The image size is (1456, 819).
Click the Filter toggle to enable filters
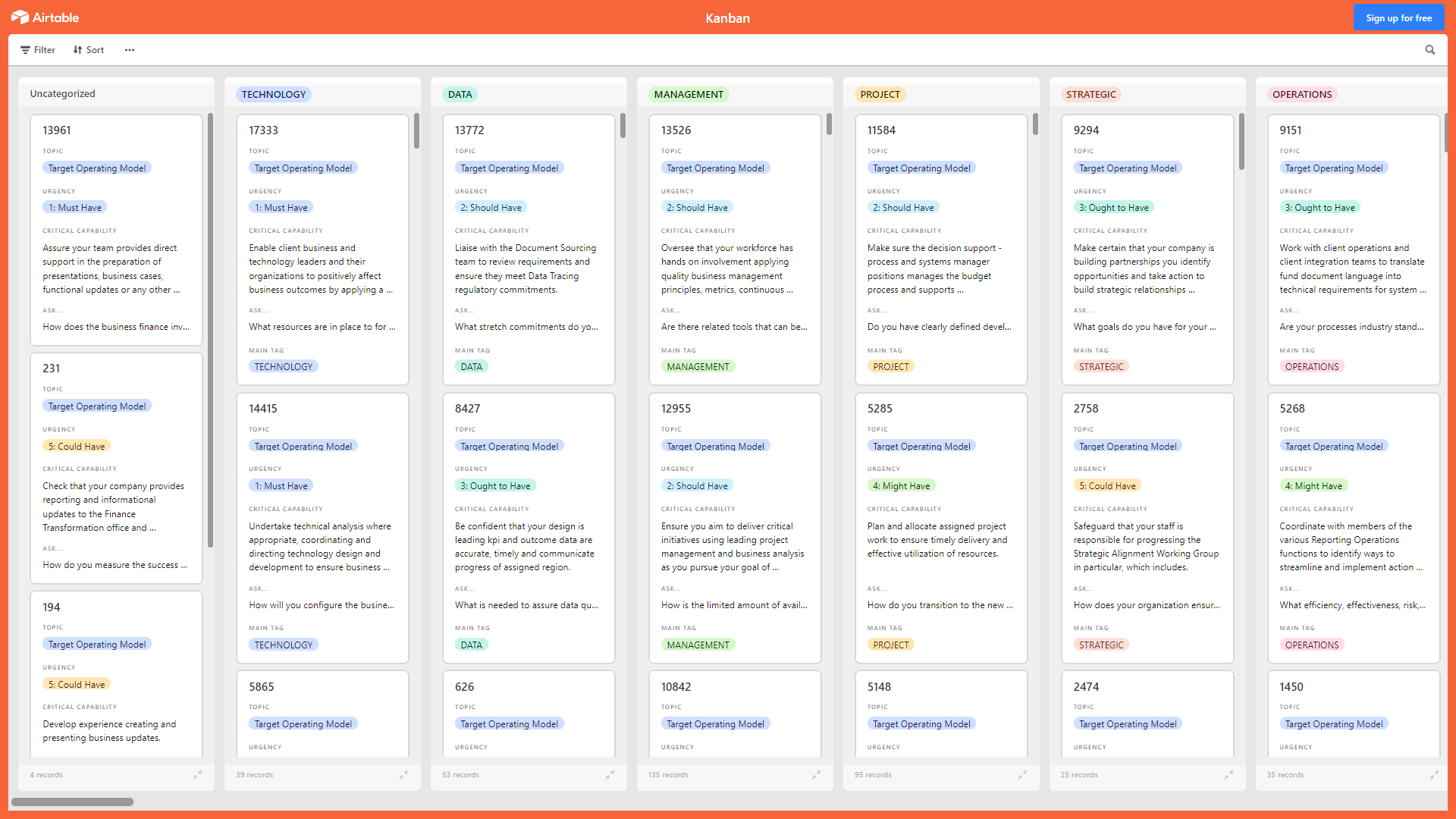[x=38, y=50]
